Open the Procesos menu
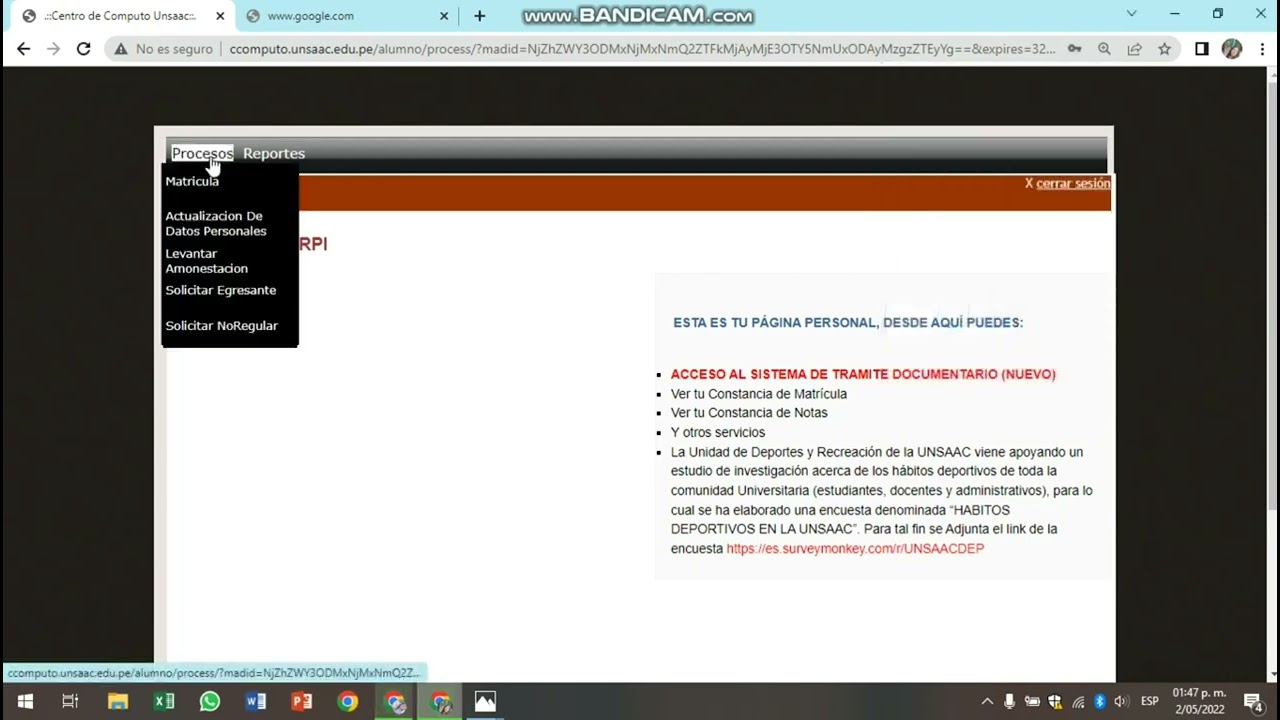The image size is (1280, 720). point(202,153)
